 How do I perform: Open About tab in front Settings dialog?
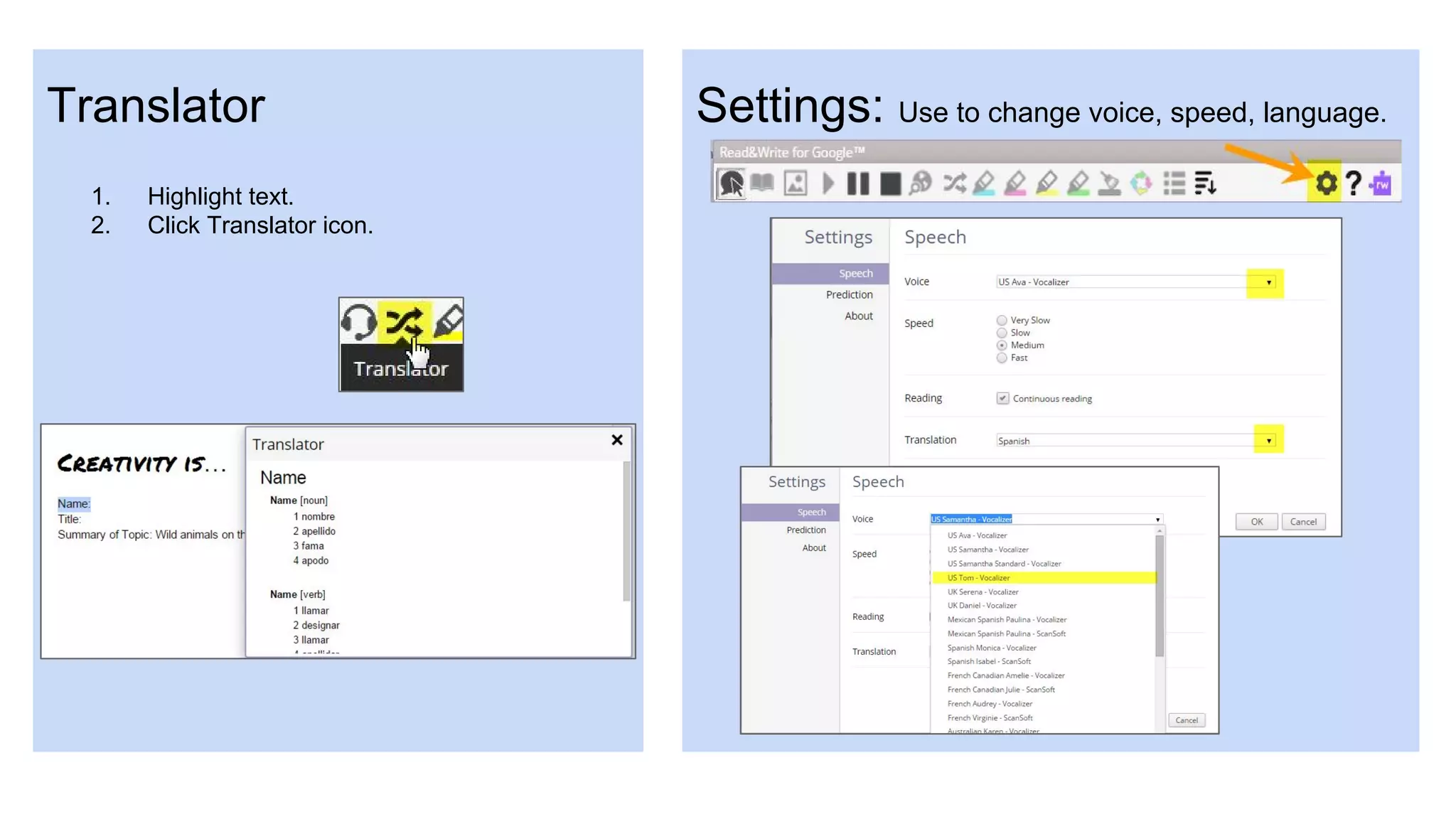click(814, 547)
